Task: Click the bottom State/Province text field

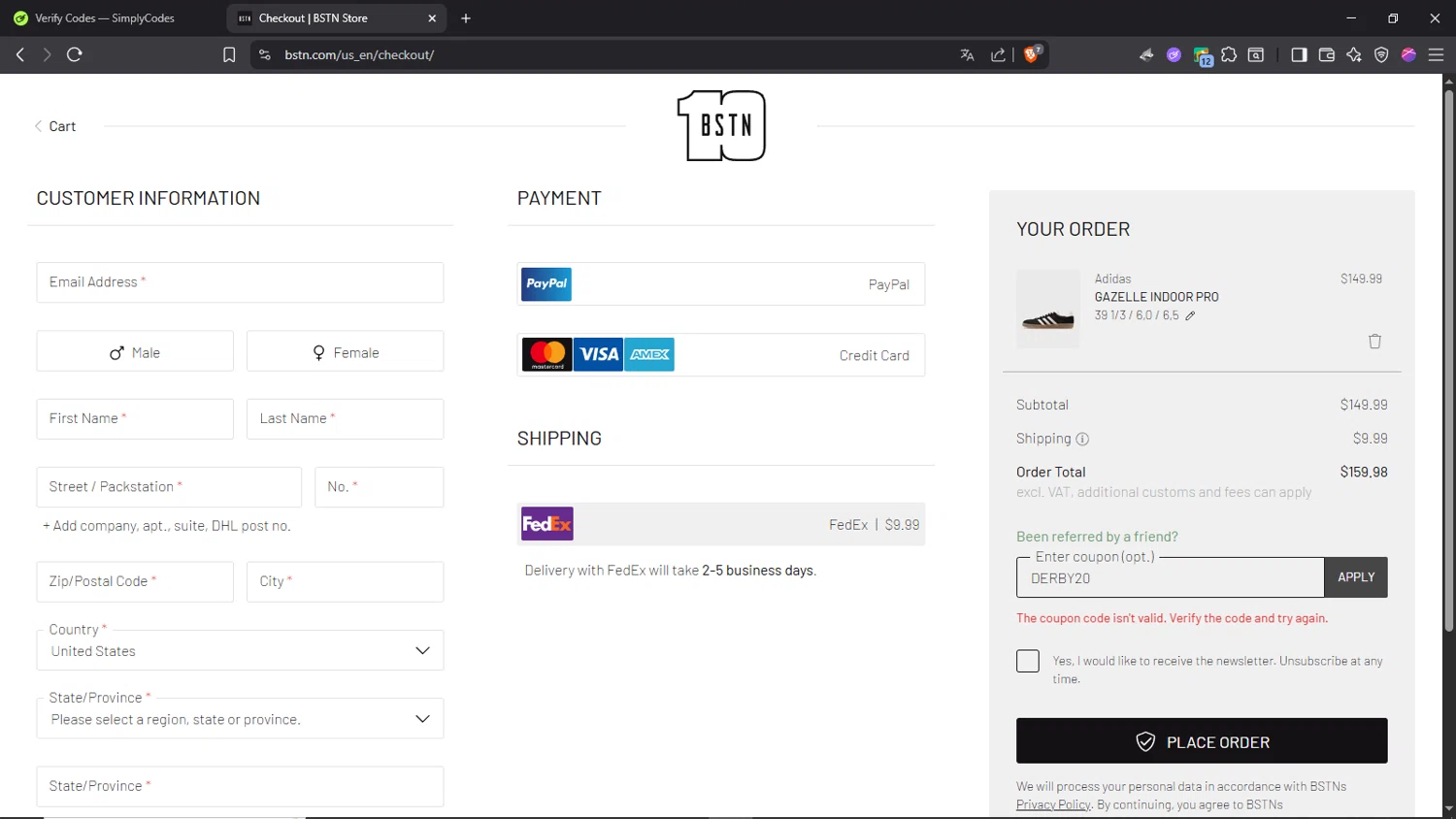Action: click(240, 786)
